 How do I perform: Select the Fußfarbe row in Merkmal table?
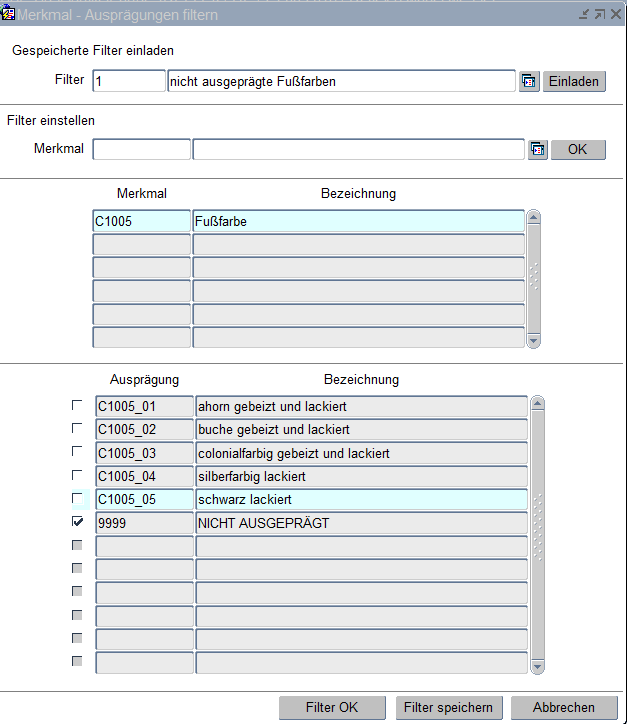357,221
